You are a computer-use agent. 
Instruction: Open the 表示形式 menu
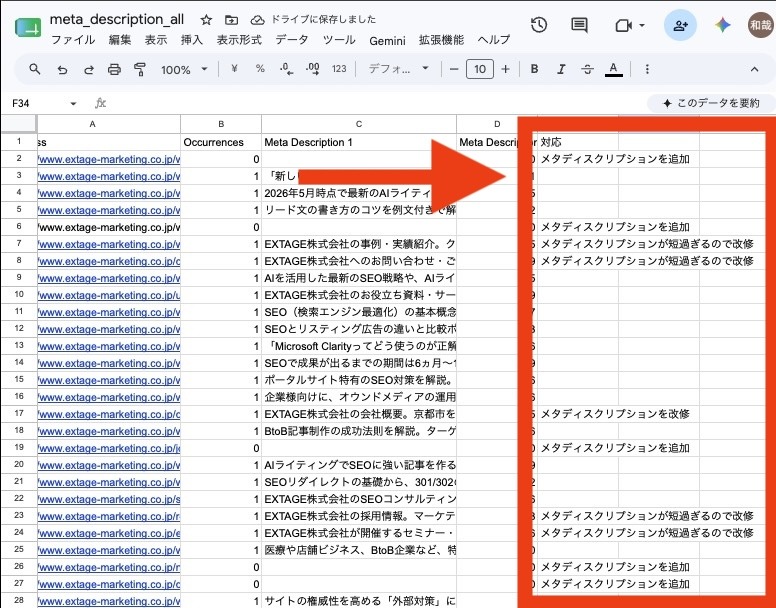(239, 40)
